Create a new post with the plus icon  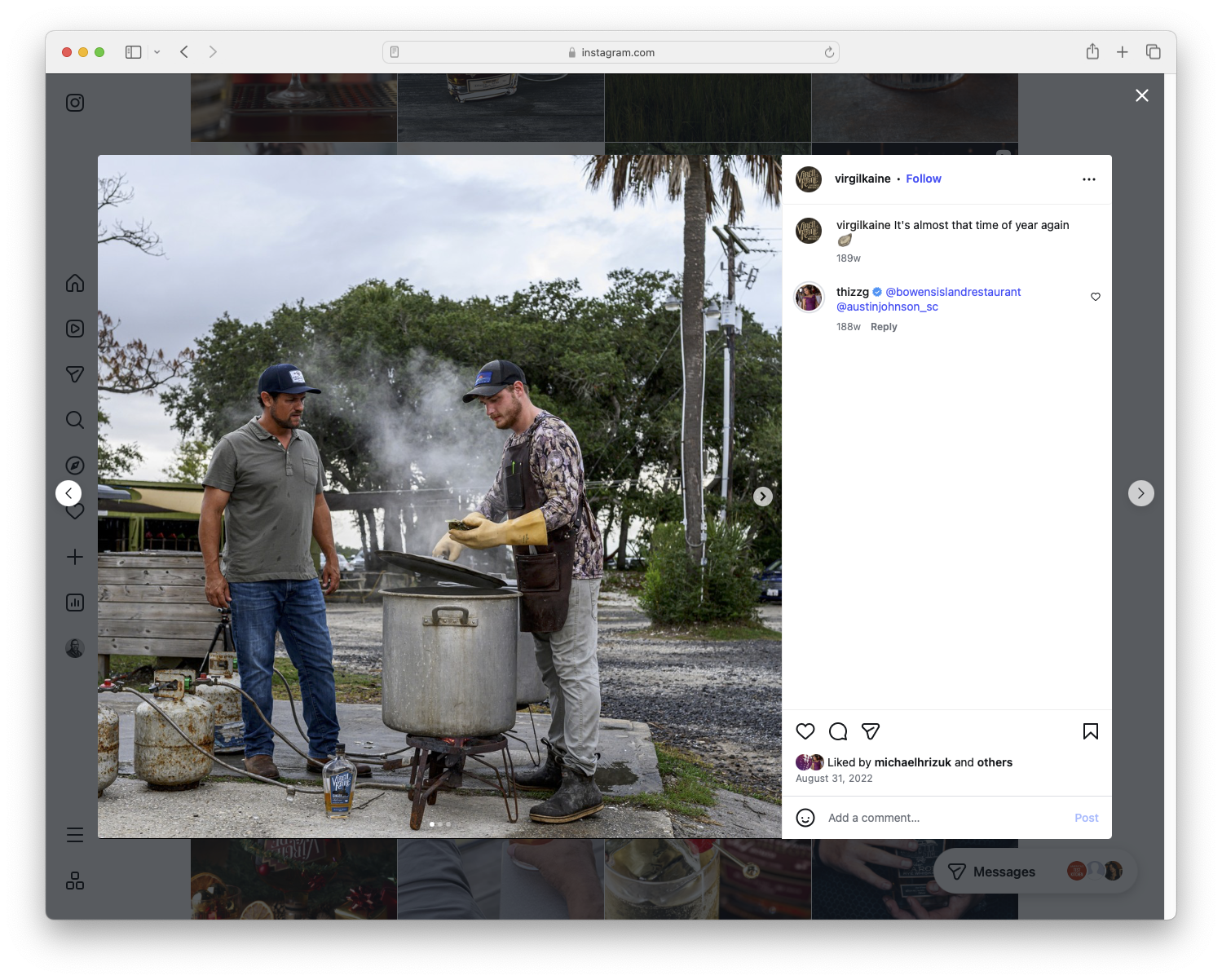click(x=74, y=557)
